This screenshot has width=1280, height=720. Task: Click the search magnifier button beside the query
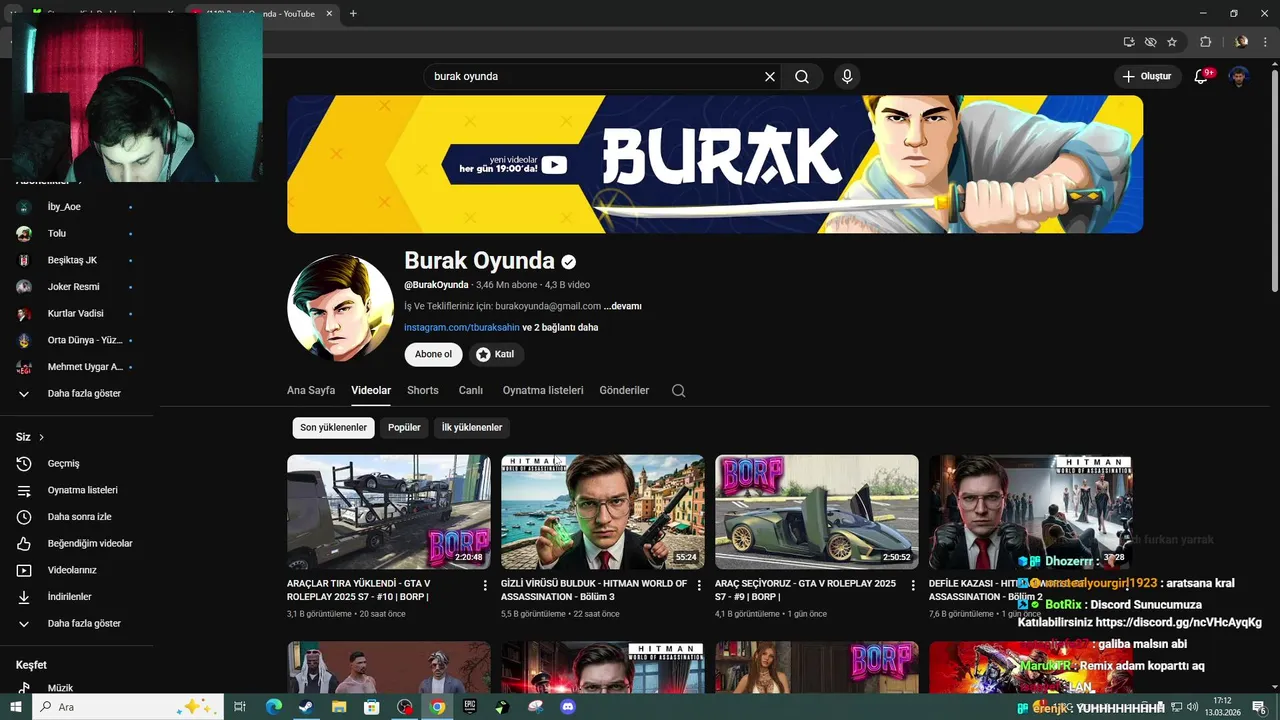point(802,77)
